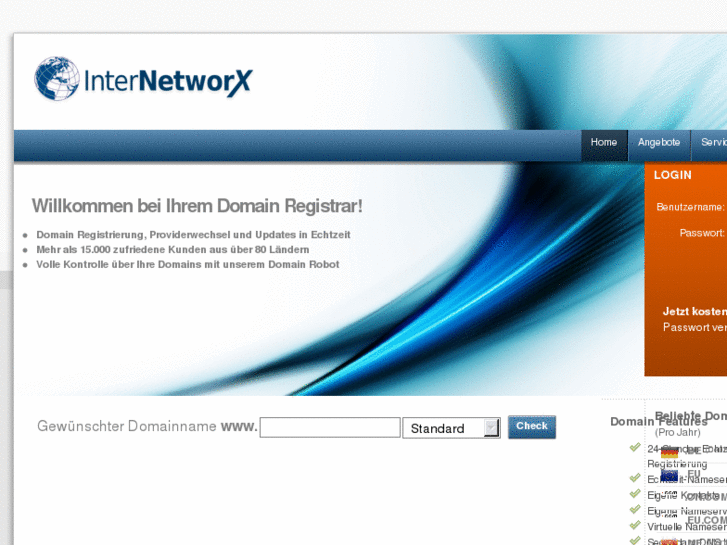
Task: Click into the desired domain name field
Action: point(330,427)
